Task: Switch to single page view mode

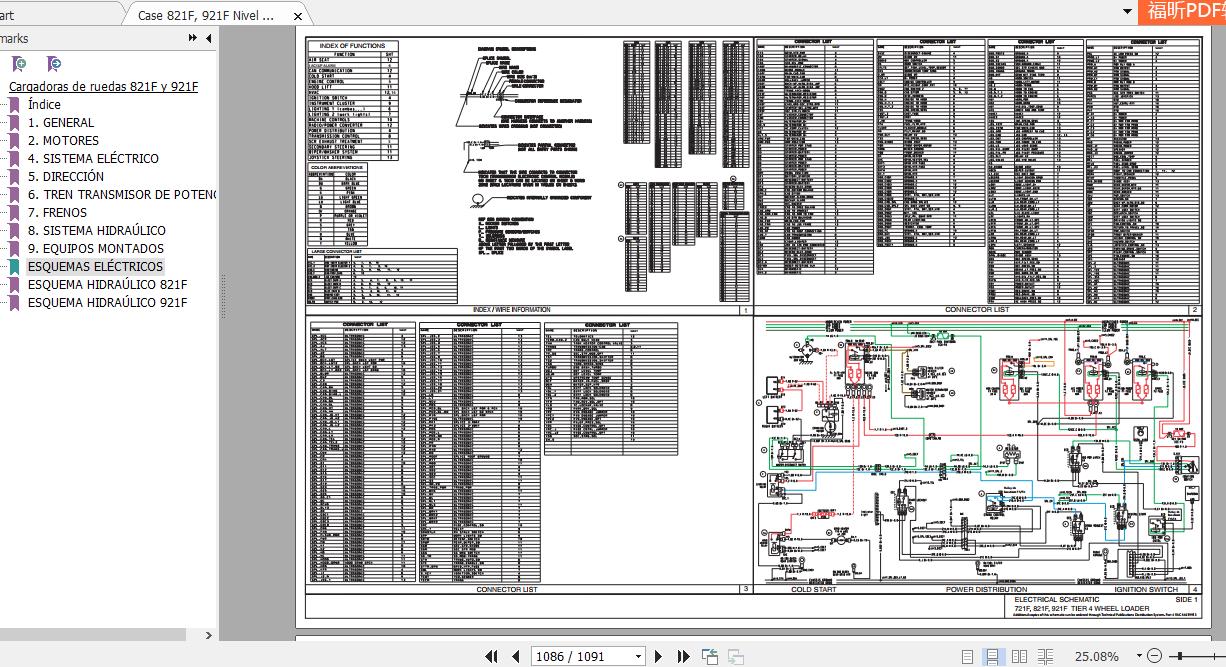Action: (x=967, y=656)
